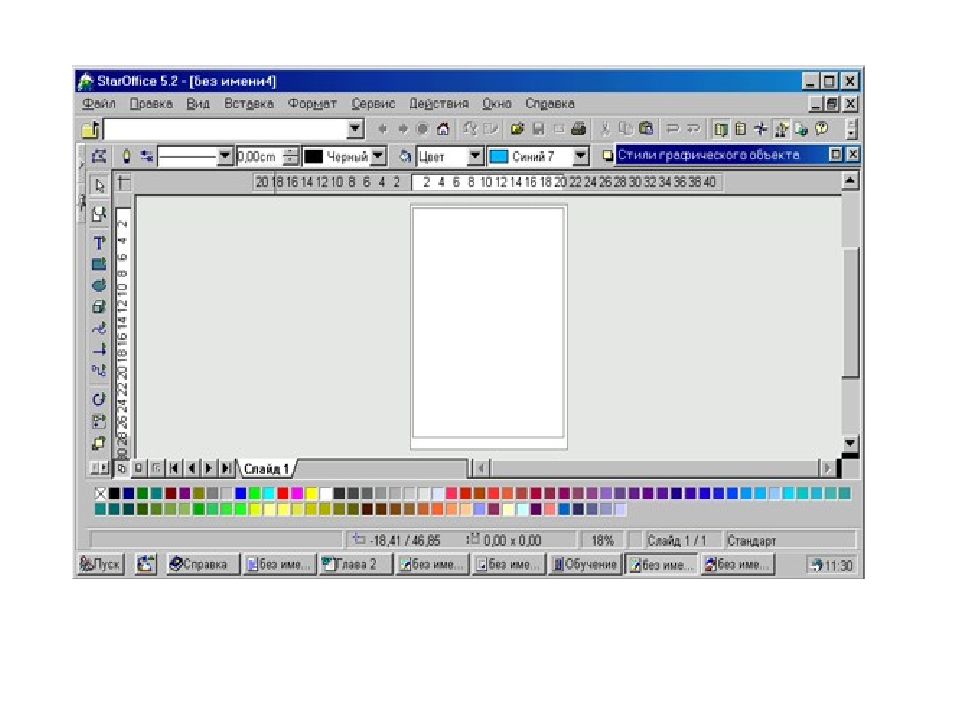Screen dimensions: 960x720
Task: Open the Вид menu
Action: tap(198, 103)
